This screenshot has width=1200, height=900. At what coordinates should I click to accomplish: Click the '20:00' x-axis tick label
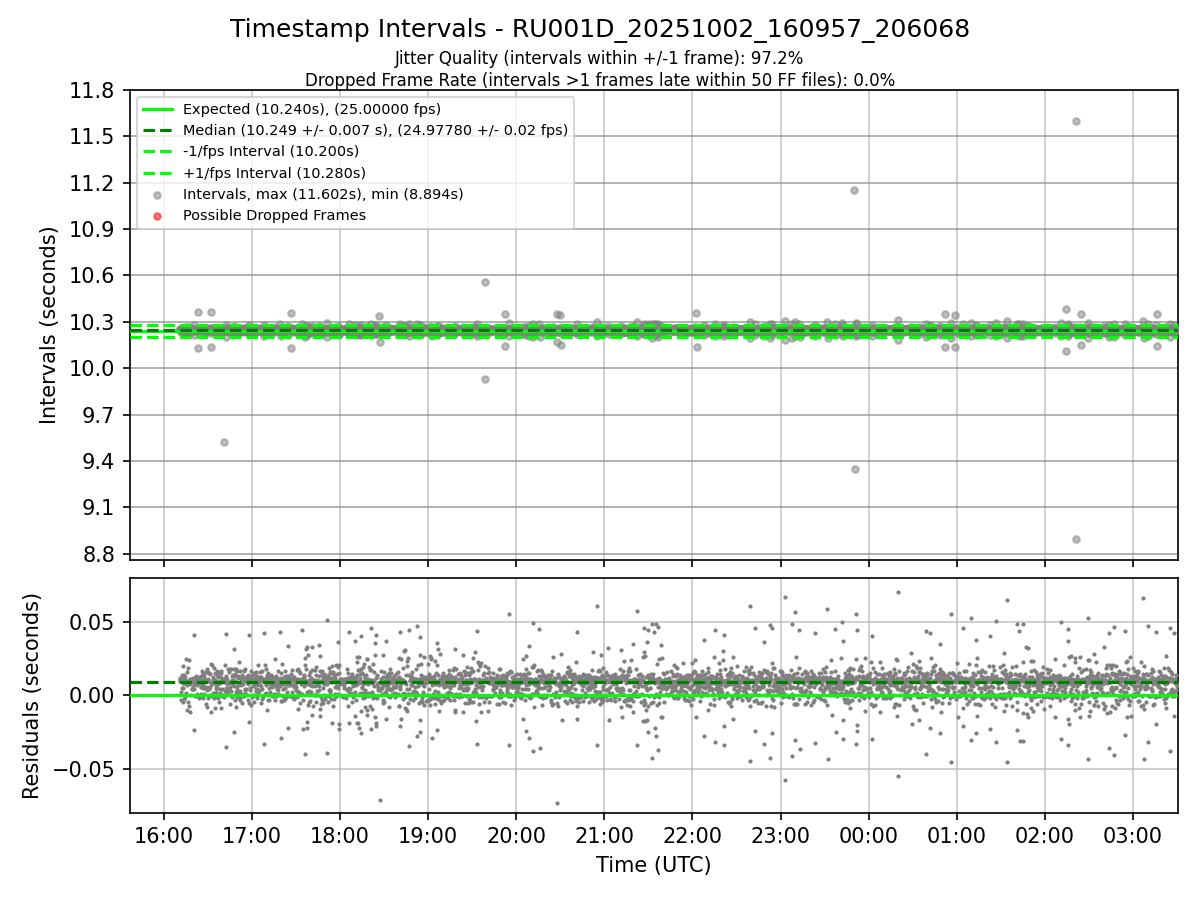point(515,834)
